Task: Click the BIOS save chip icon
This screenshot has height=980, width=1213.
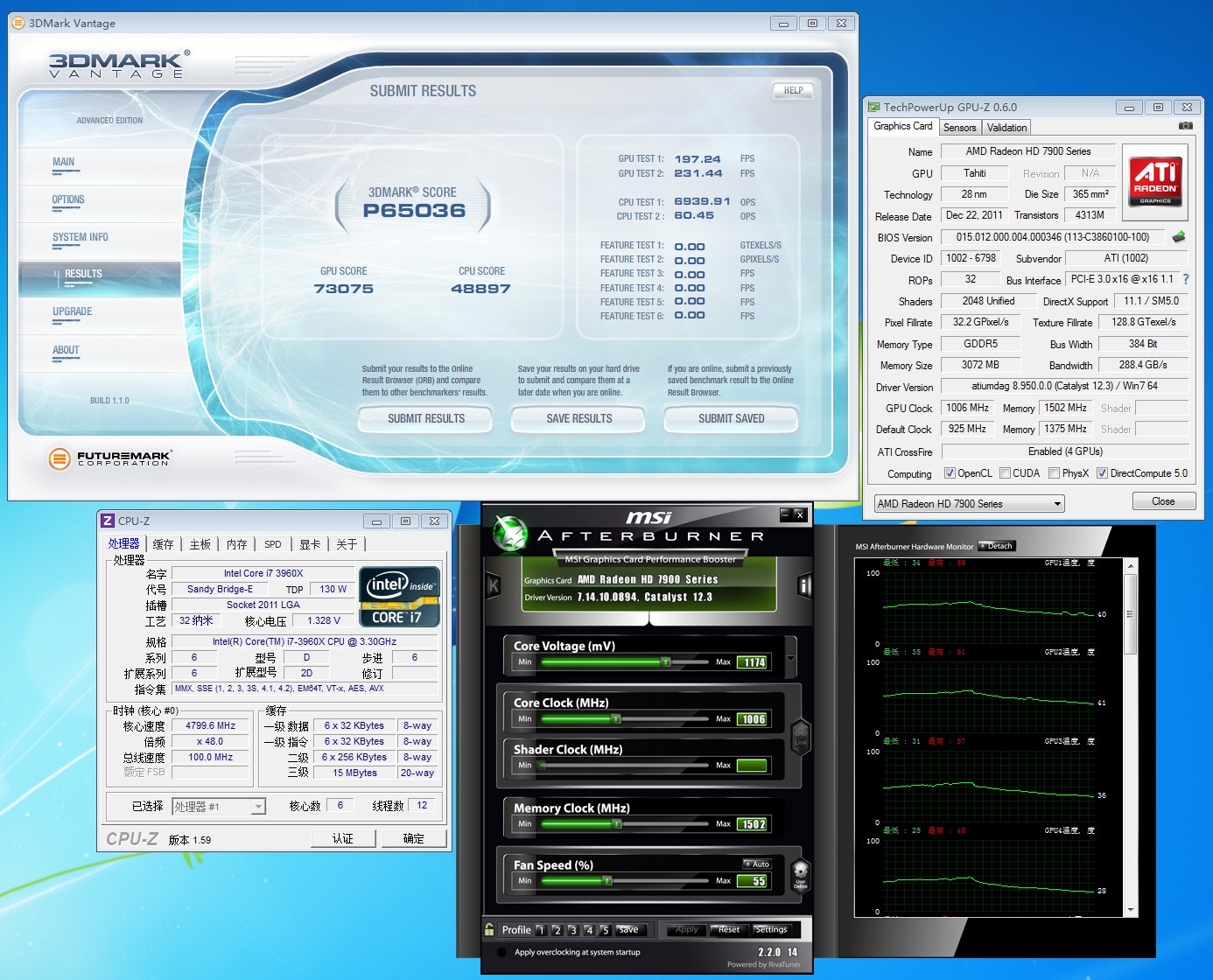Action: [x=1179, y=237]
